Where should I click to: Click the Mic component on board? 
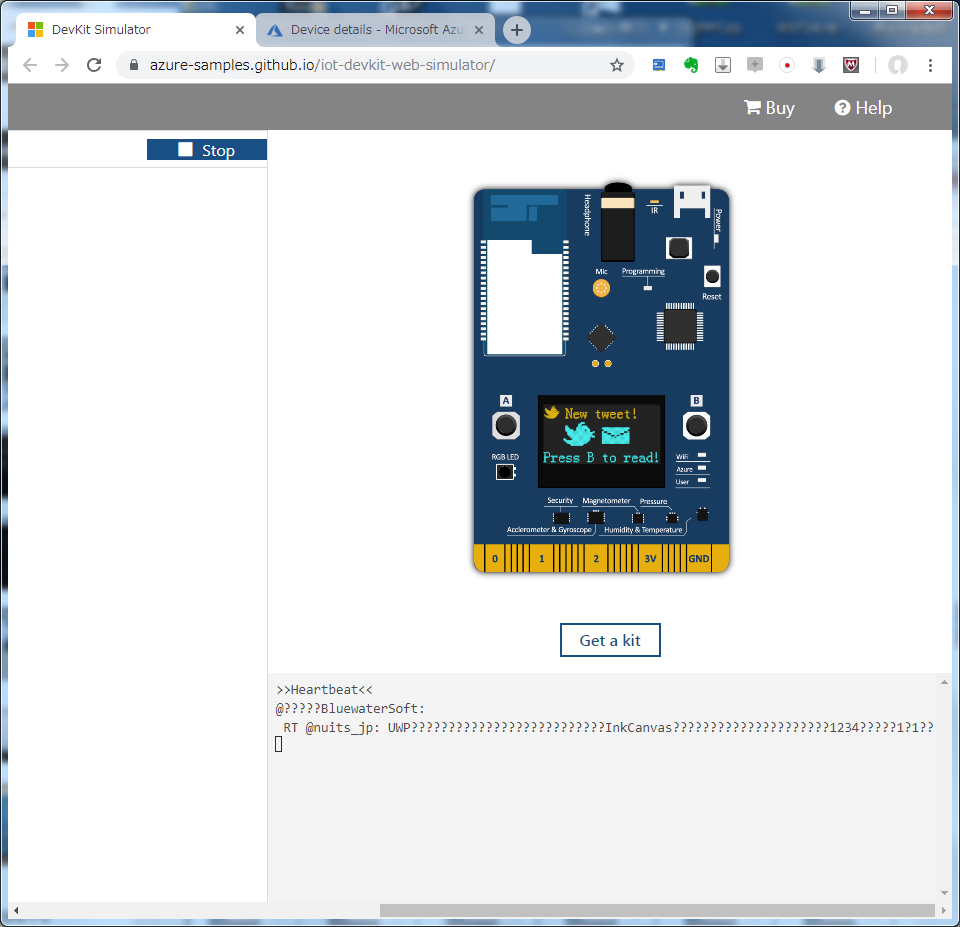[x=601, y=288]
